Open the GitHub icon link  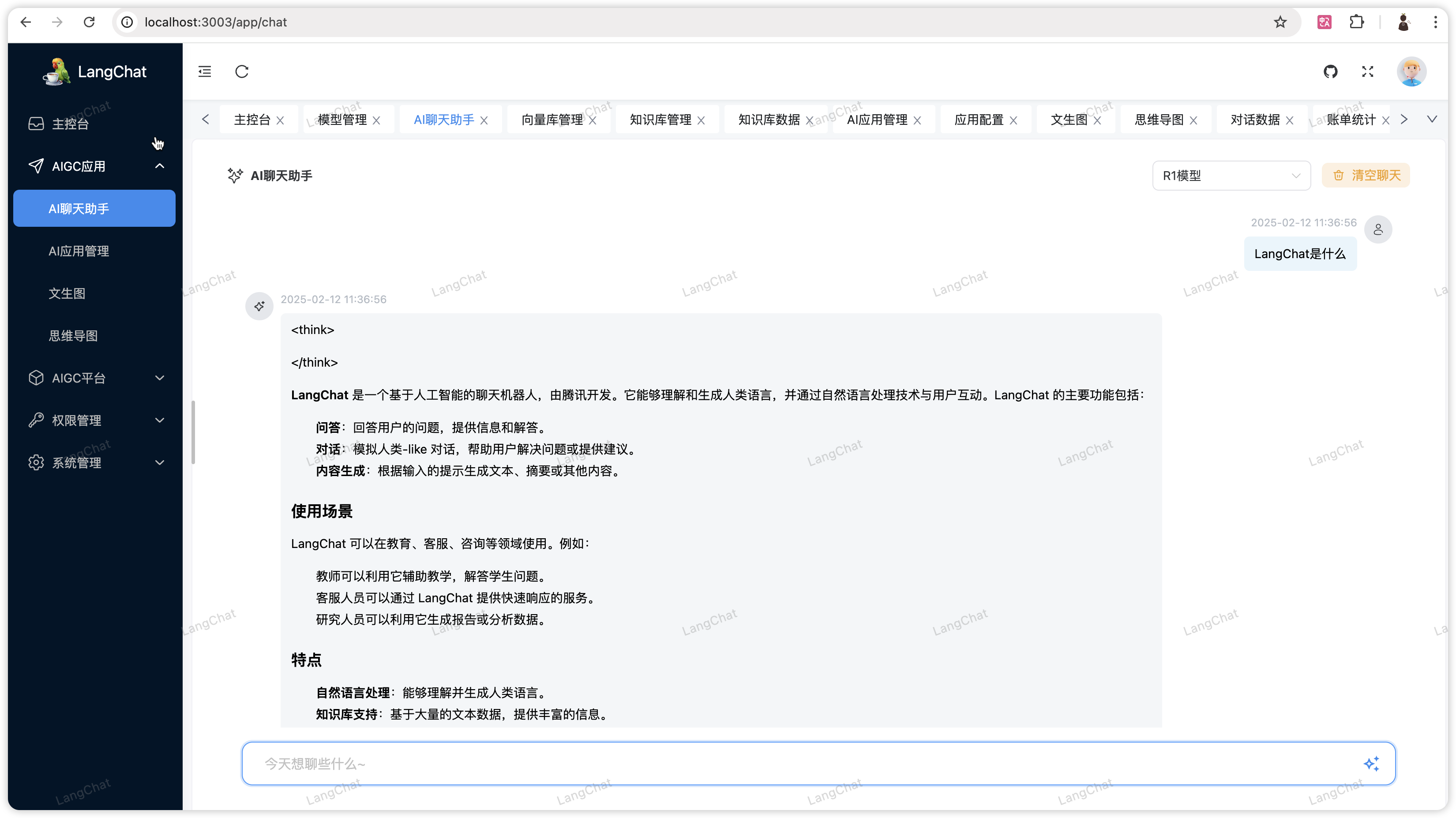click(x=1331, y=72)
